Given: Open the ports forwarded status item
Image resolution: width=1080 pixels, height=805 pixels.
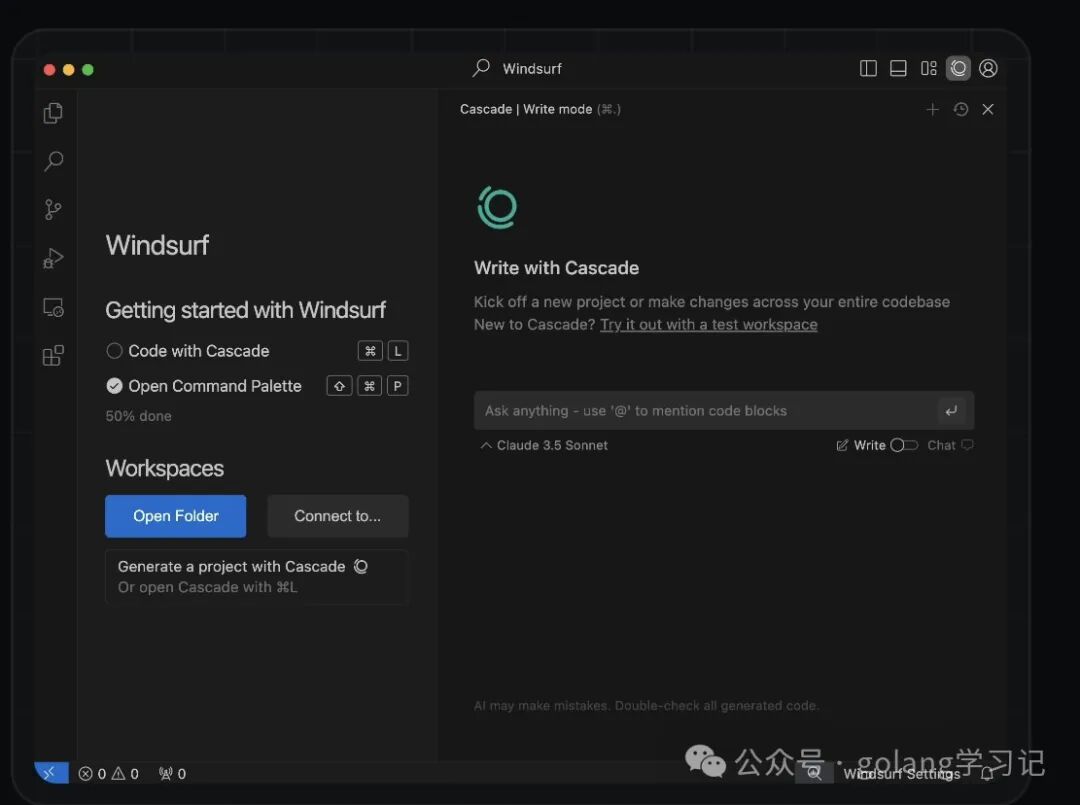Looking at the screenshot, I should pyautogui.click(x=172, y=774).
